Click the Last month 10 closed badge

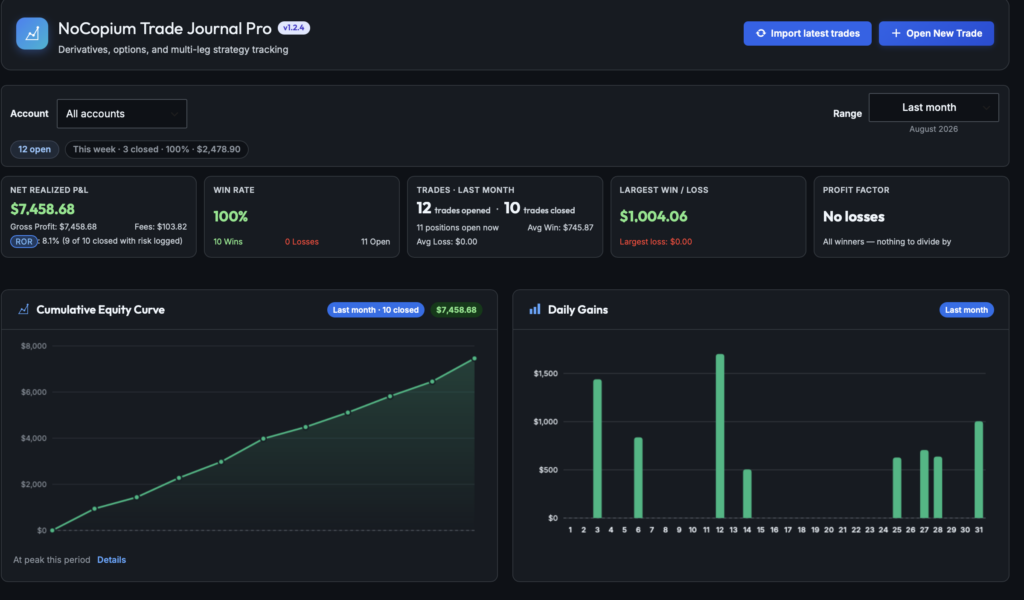coord(376,309)
